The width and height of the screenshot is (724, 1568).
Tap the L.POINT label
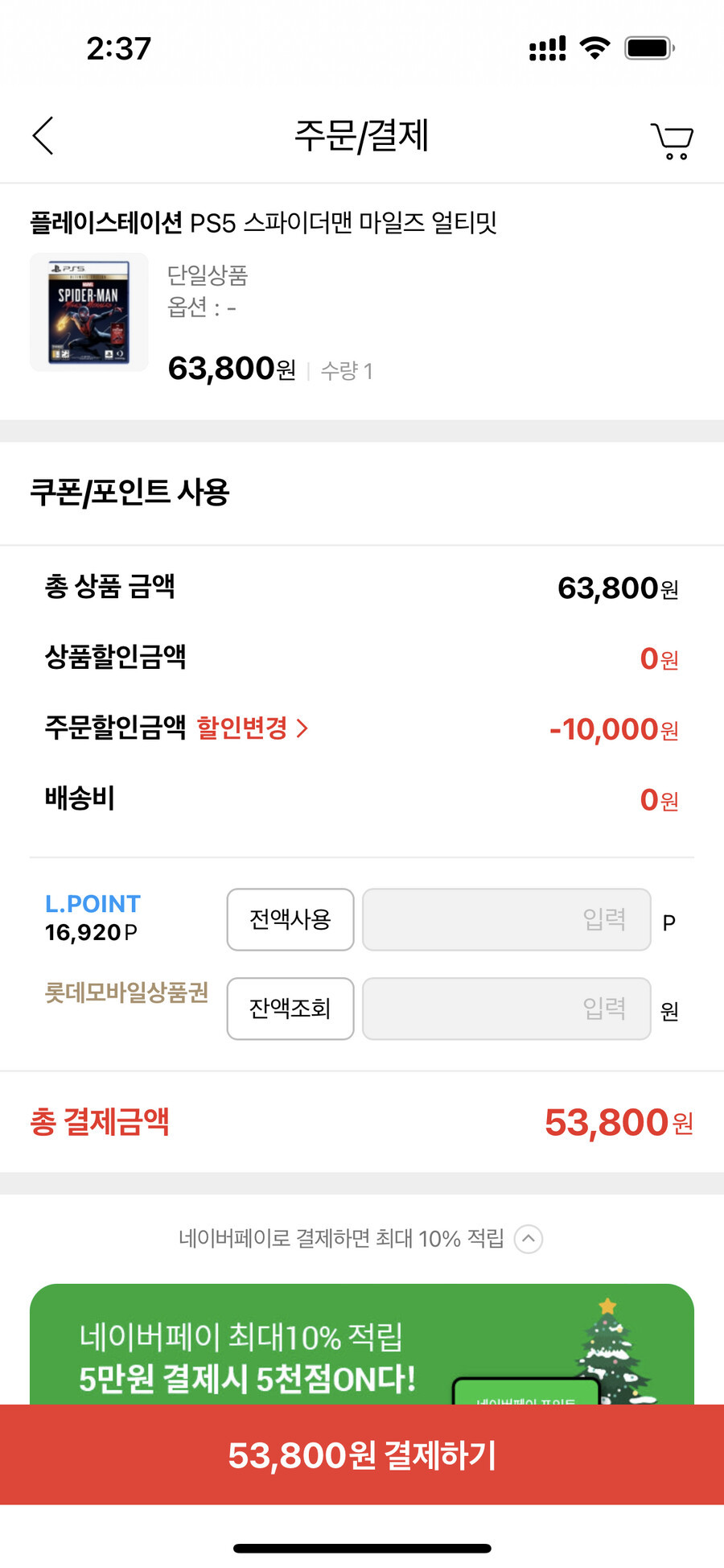tap(93, 904)
